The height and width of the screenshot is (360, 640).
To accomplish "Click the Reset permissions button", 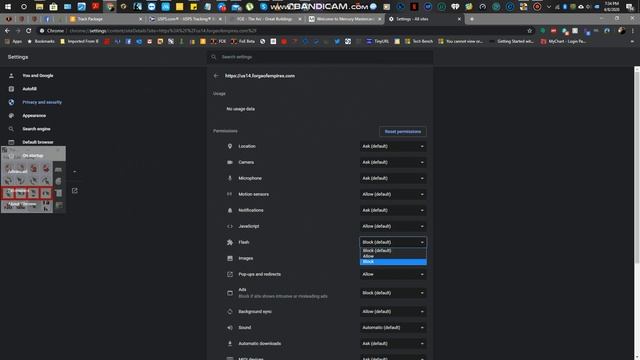I will 403,131.
